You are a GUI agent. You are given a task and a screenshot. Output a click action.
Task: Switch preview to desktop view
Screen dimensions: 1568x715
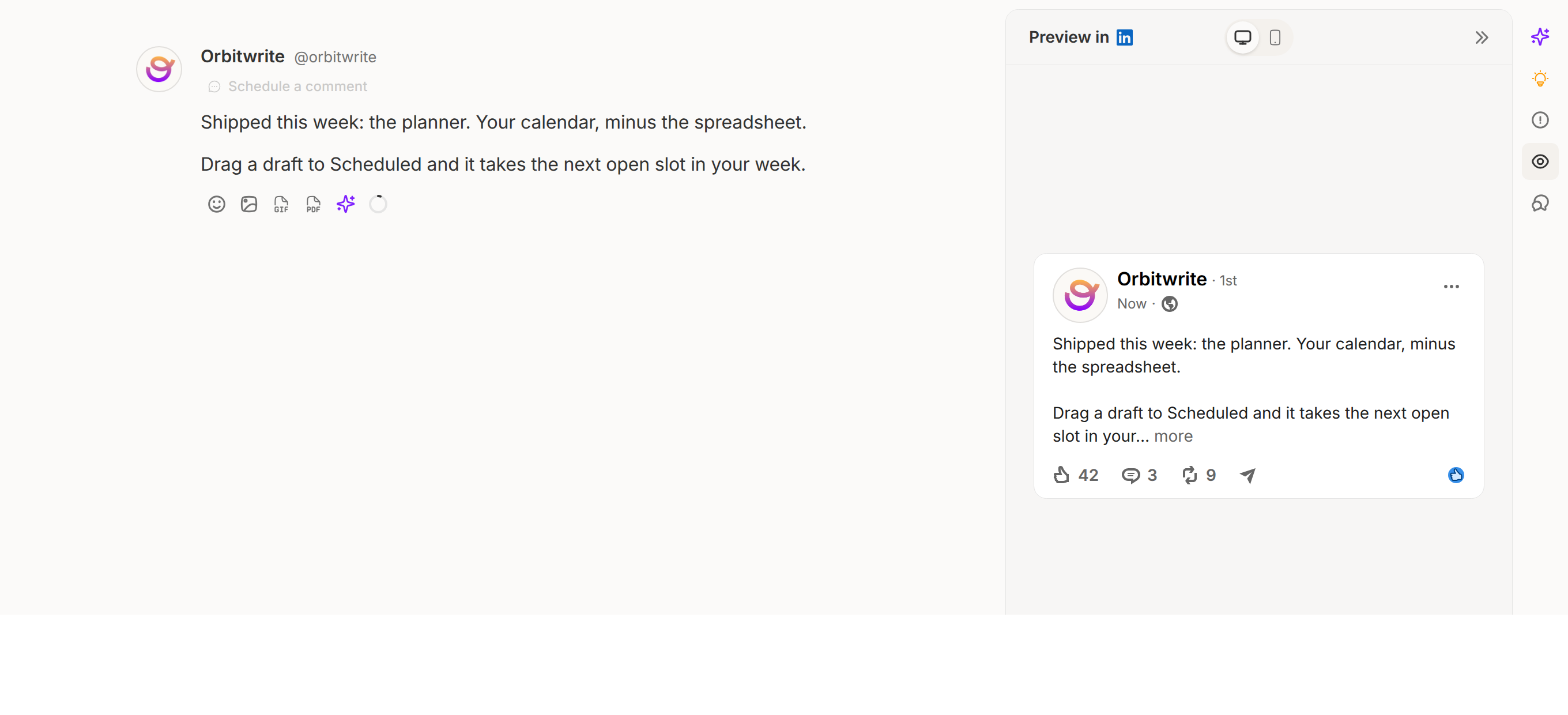coord(1242,37)
